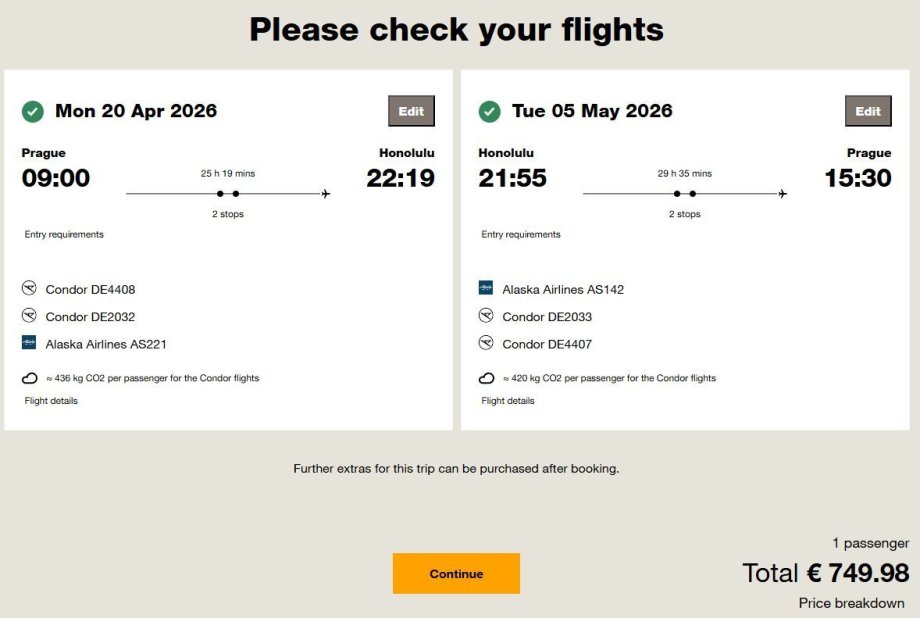920x618 pixels.
Task: Click Alaska Airlines logo next to AS142
Action: pos(486,288)
